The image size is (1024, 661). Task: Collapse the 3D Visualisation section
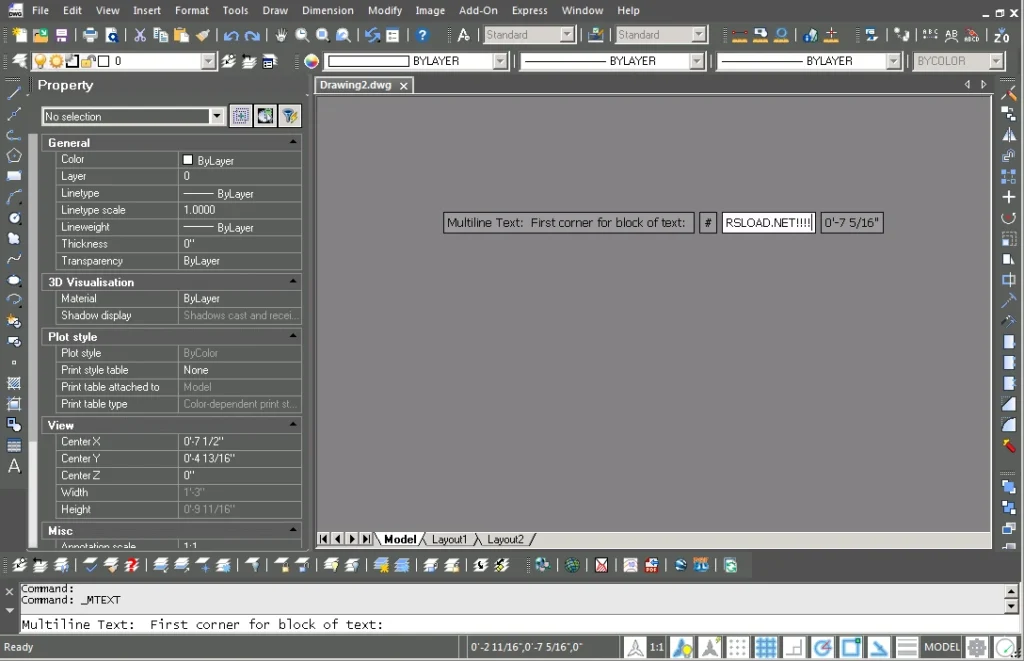point(293,282)
